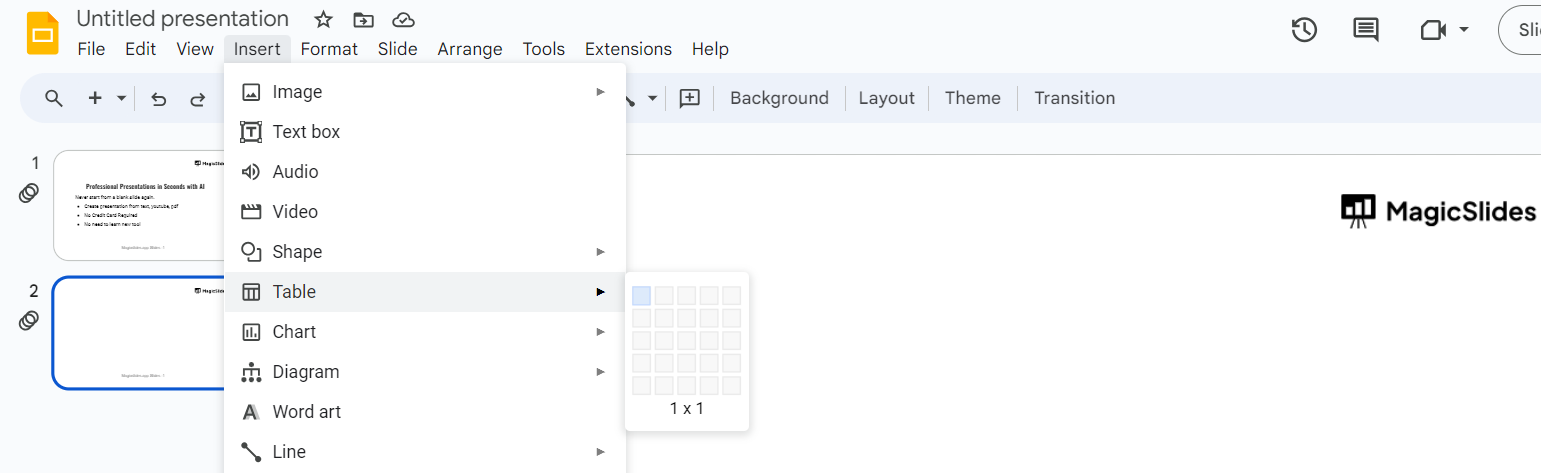This screenshot has width=1541, height=473.
Task: Expand the Chart submenu
Action: click(600, 332)
